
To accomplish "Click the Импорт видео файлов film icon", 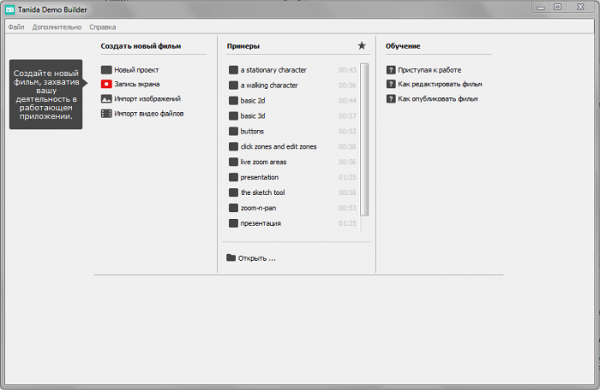I will 106,114.
